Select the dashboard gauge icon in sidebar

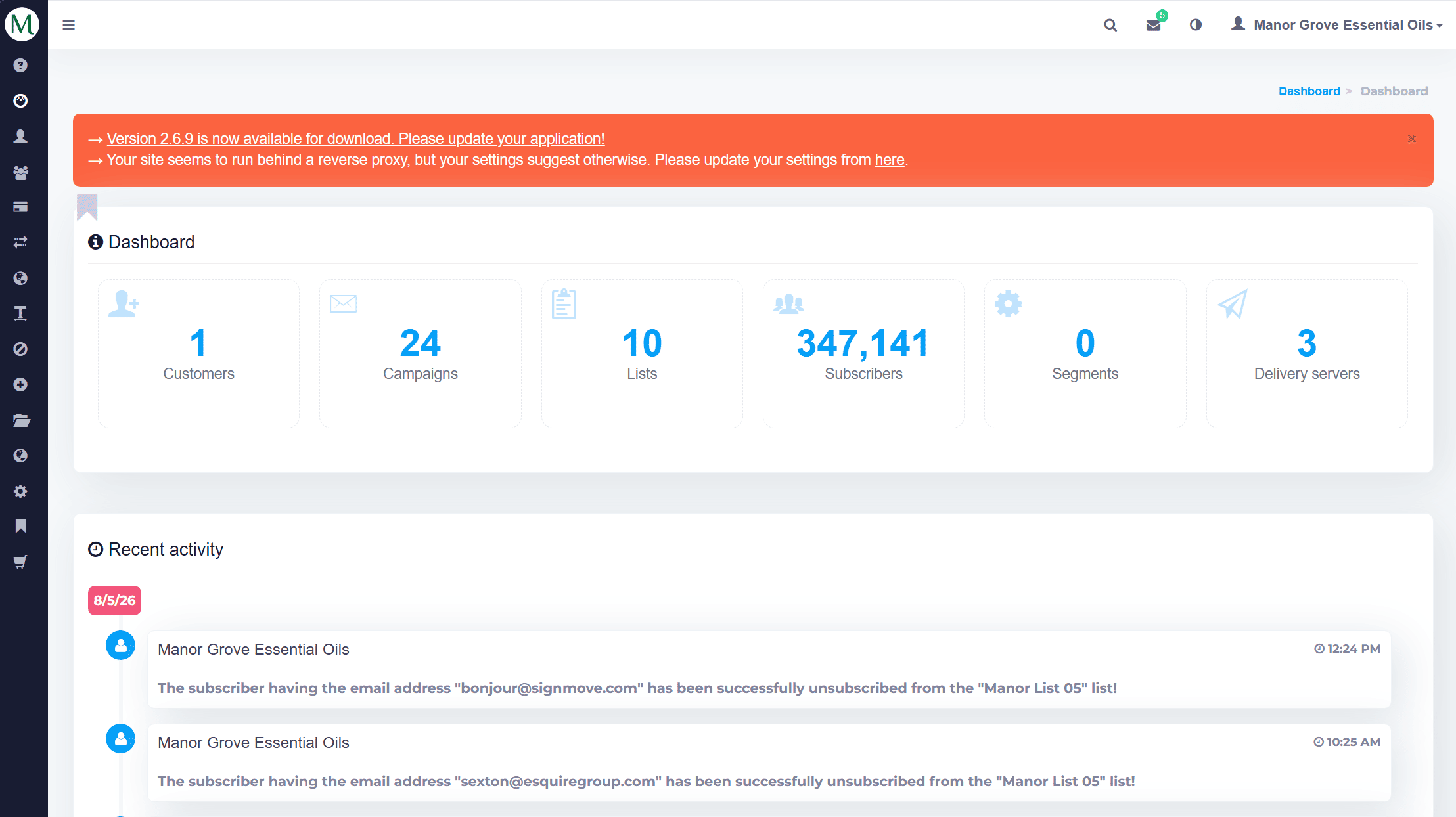pyautogui.click(x=20, y=100)
